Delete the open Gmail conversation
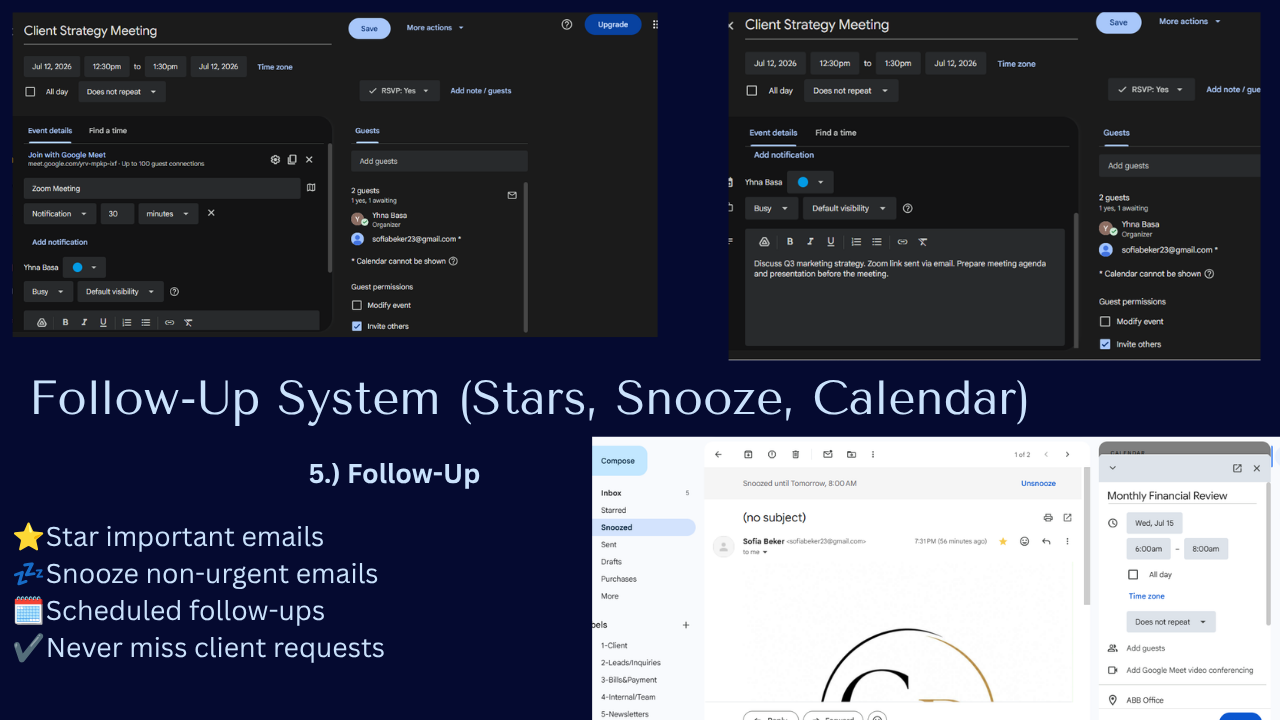1280x720 pixels. click(796, 454)
